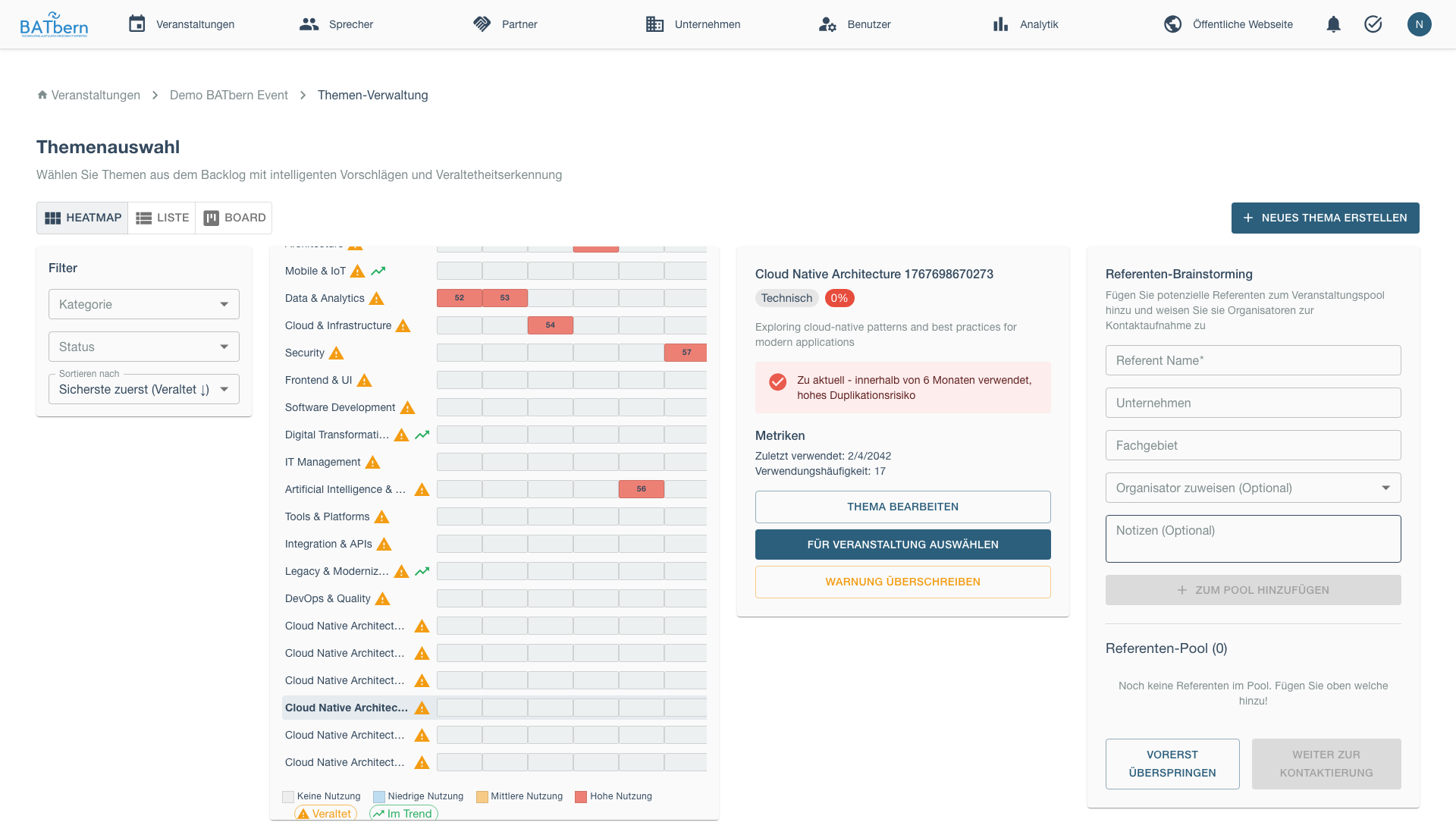
Task: Open the Analytik nav menu
Action: pyautogui.click(x=1025, y=24)
